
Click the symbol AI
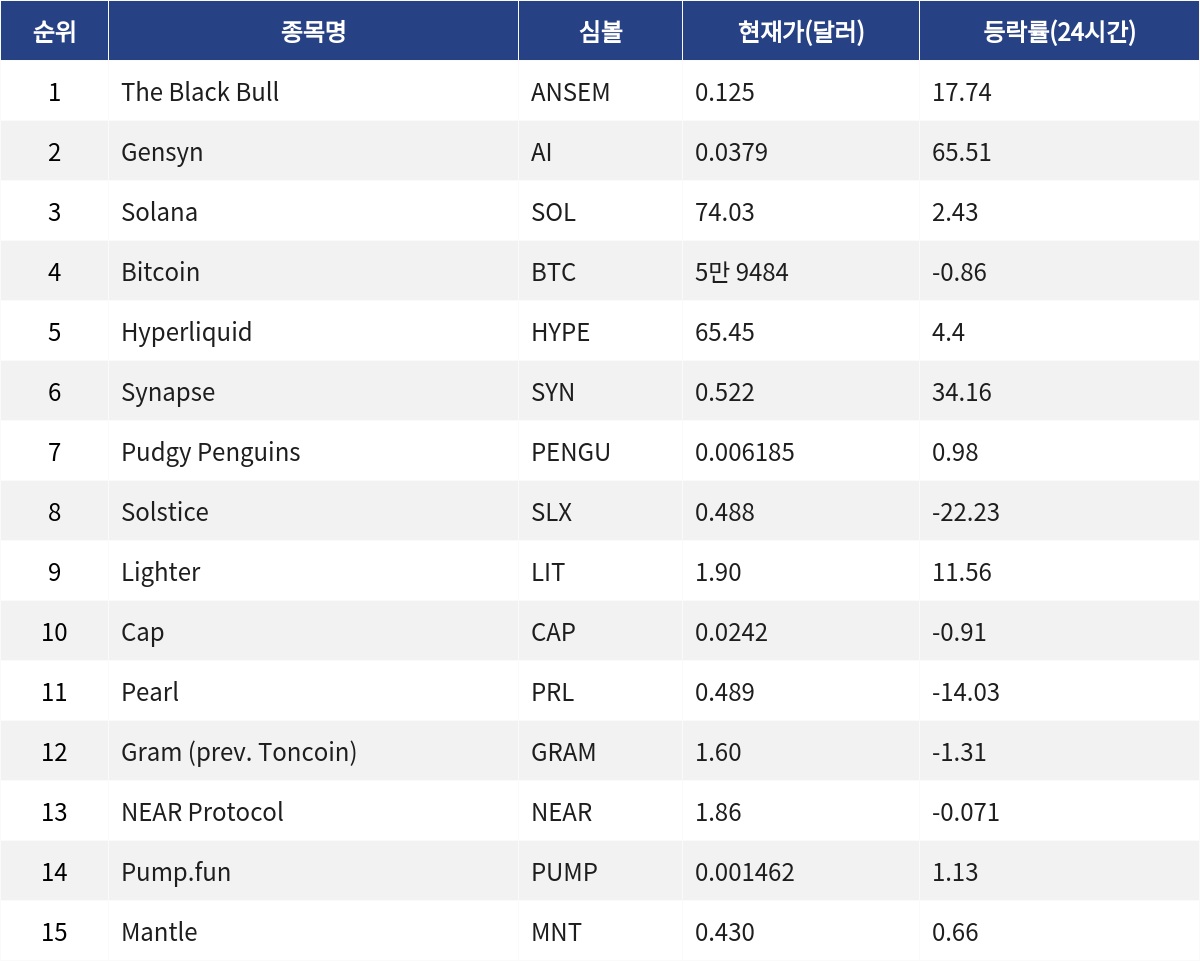pos(541,152)
